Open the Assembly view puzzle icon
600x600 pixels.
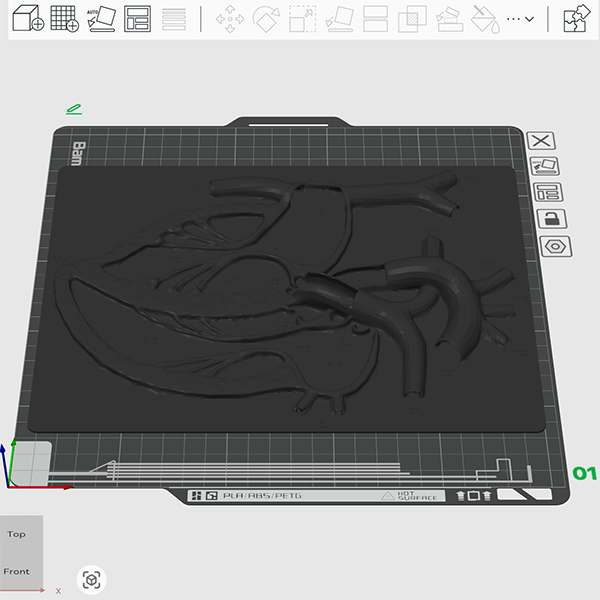tap(577, 19)
